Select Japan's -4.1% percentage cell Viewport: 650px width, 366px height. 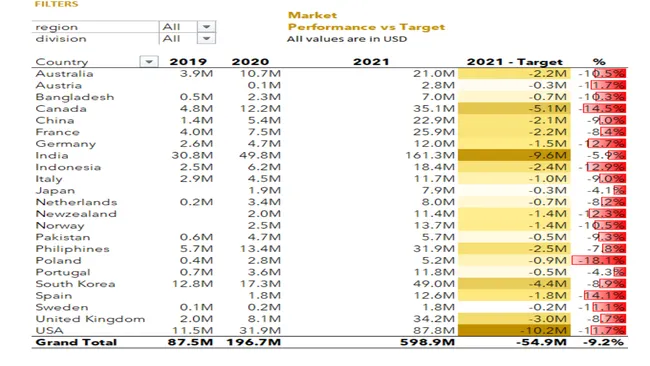point(599,190)
